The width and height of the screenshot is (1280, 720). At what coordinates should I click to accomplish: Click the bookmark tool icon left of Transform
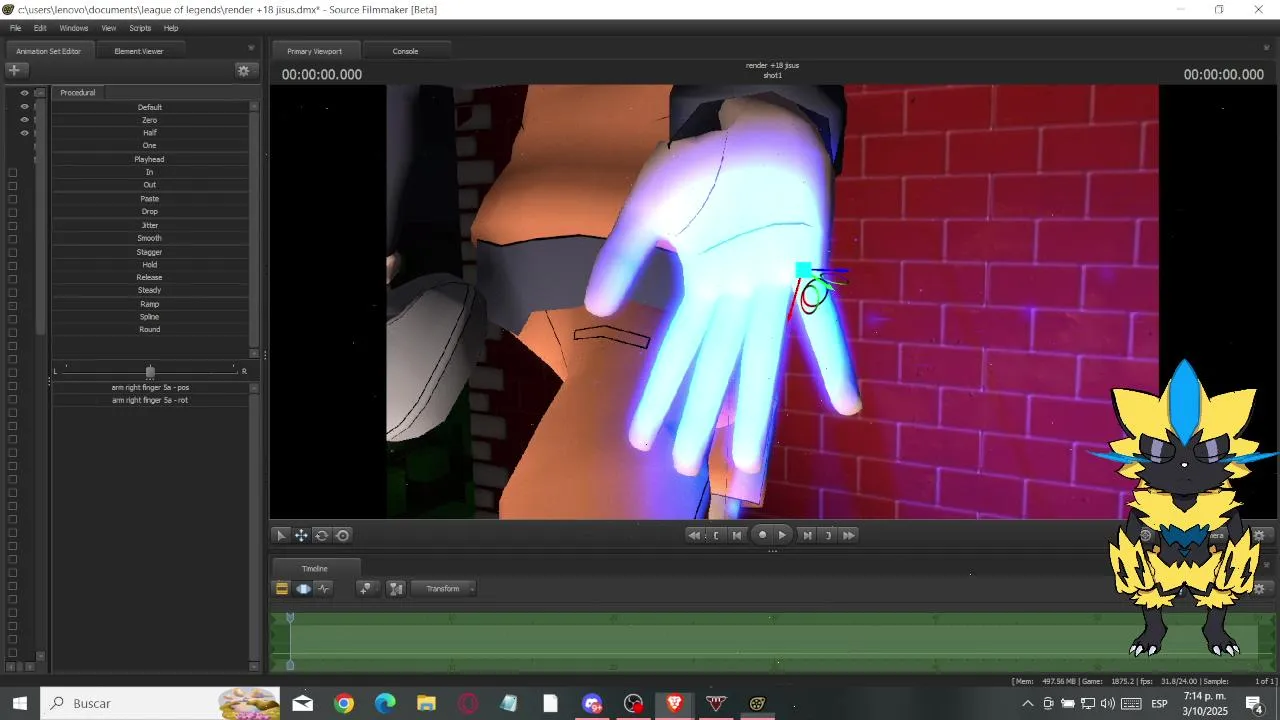pos(367,589)
